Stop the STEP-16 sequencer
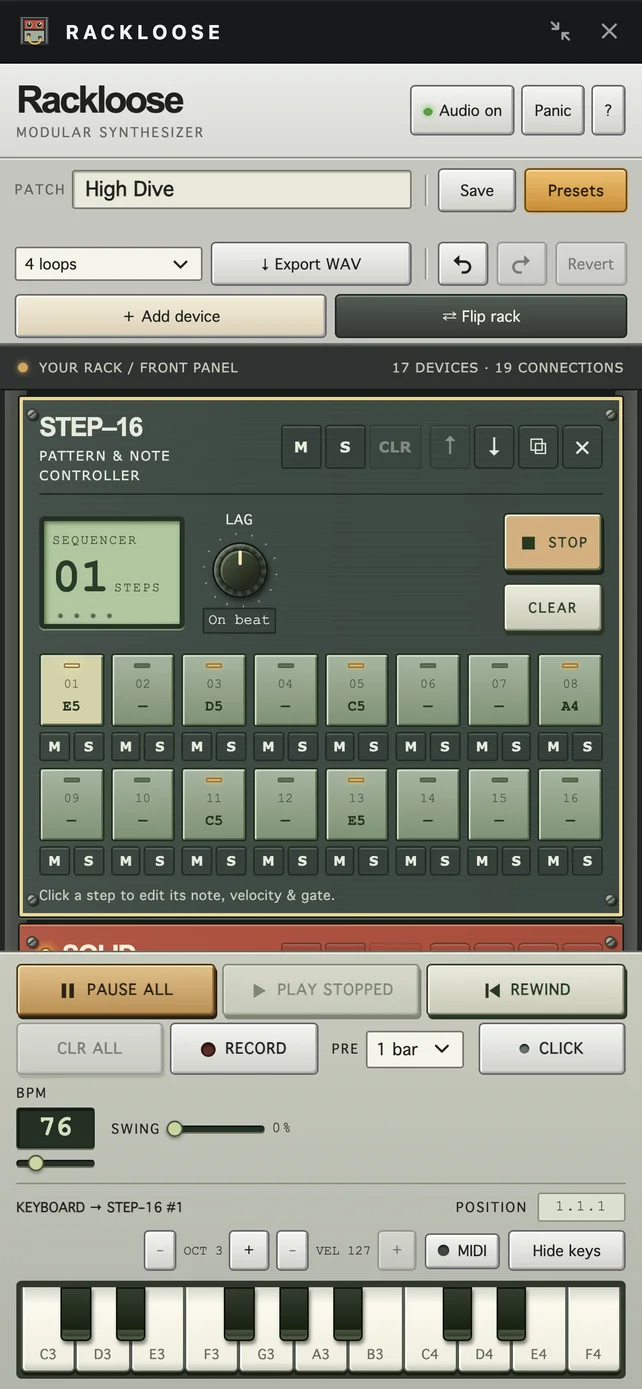 pyautogui.click(x=553, y=542)
